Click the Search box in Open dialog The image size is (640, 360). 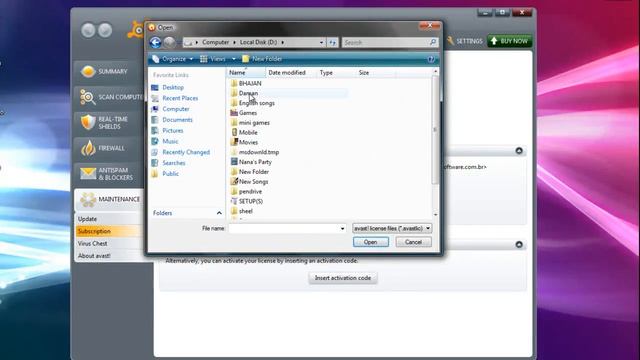coord(389,42)
